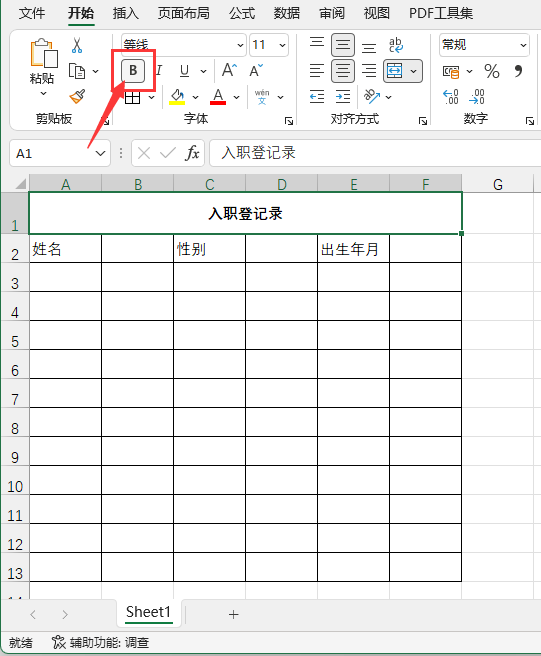Click the Insert Function fx icon
The image size is (541, 656).
click(x=192, y=153)
